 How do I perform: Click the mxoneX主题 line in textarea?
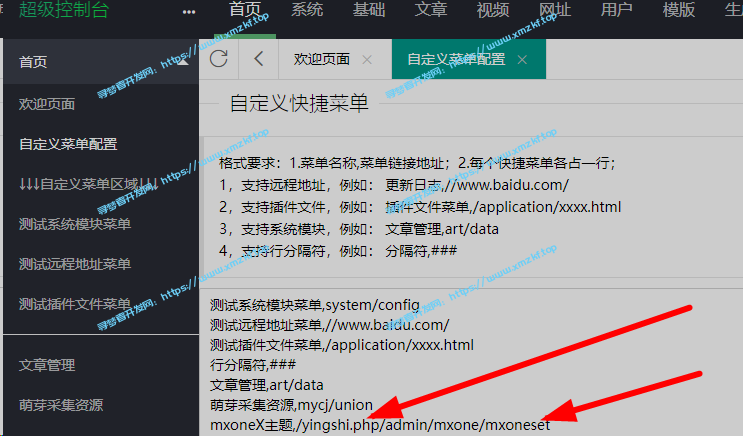tap(380, 425)
